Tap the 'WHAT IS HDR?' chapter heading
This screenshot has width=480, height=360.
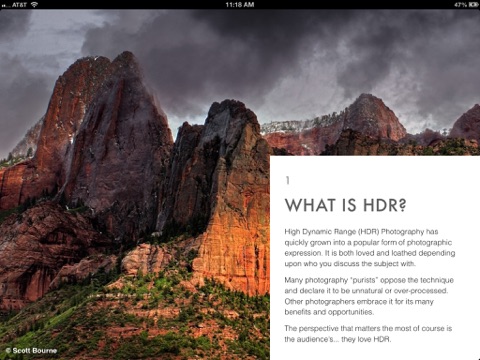(x=346, y=205)
